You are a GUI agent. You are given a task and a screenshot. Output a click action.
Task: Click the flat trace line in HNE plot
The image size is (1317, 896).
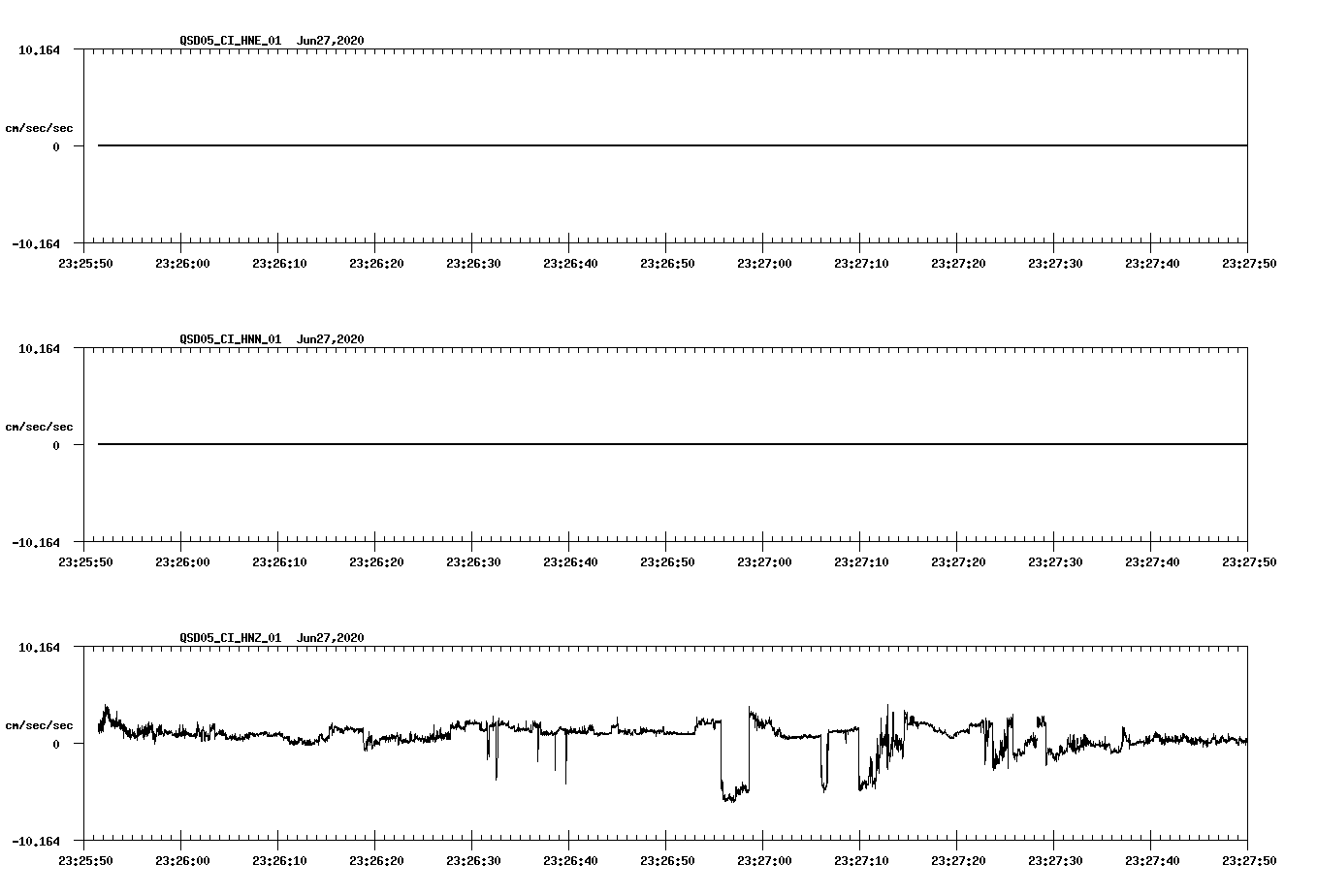(x=672, y=145)
